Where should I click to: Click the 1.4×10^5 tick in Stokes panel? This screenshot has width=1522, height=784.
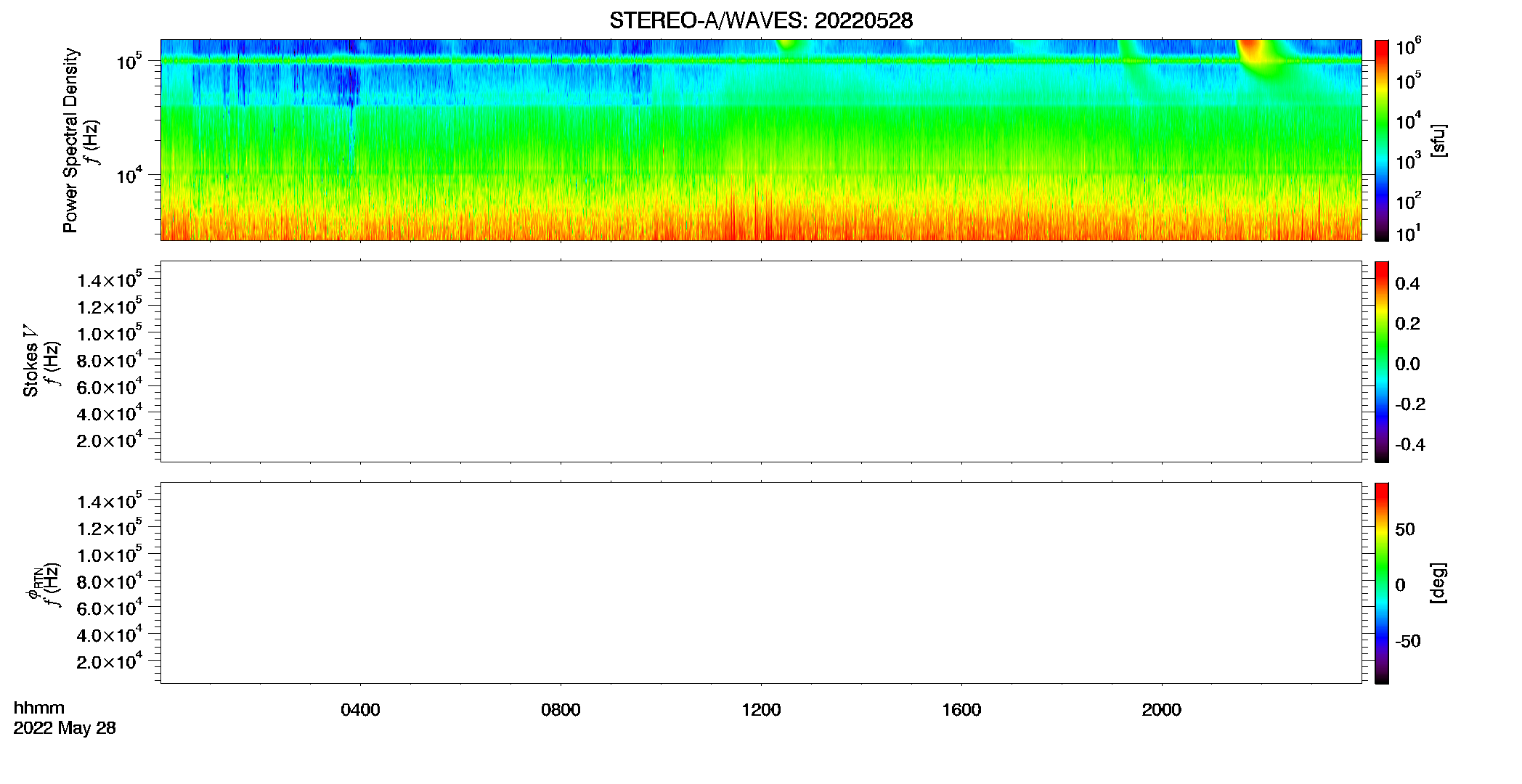[x=110, y=279]
